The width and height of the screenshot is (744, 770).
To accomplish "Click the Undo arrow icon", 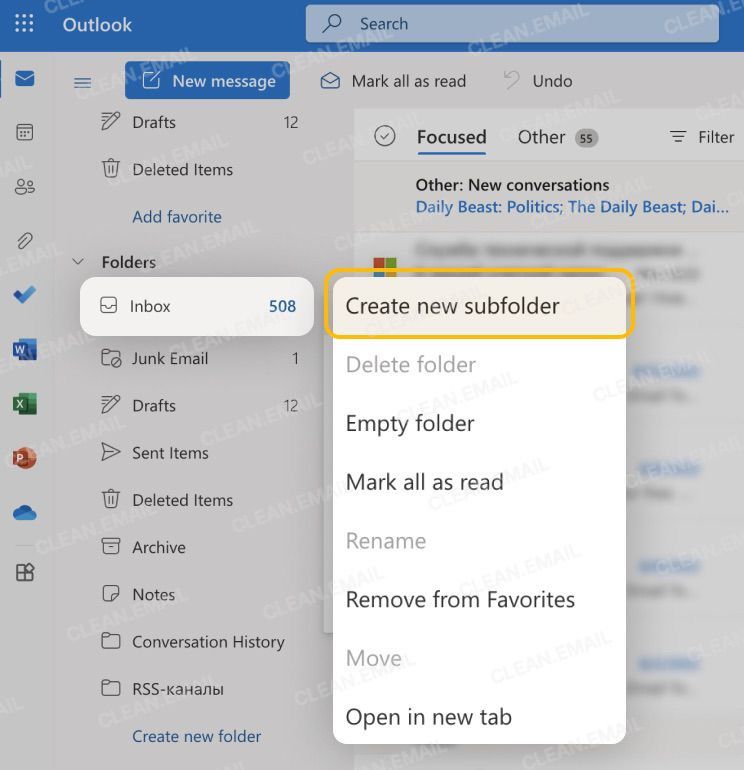I will click(512, 80).
